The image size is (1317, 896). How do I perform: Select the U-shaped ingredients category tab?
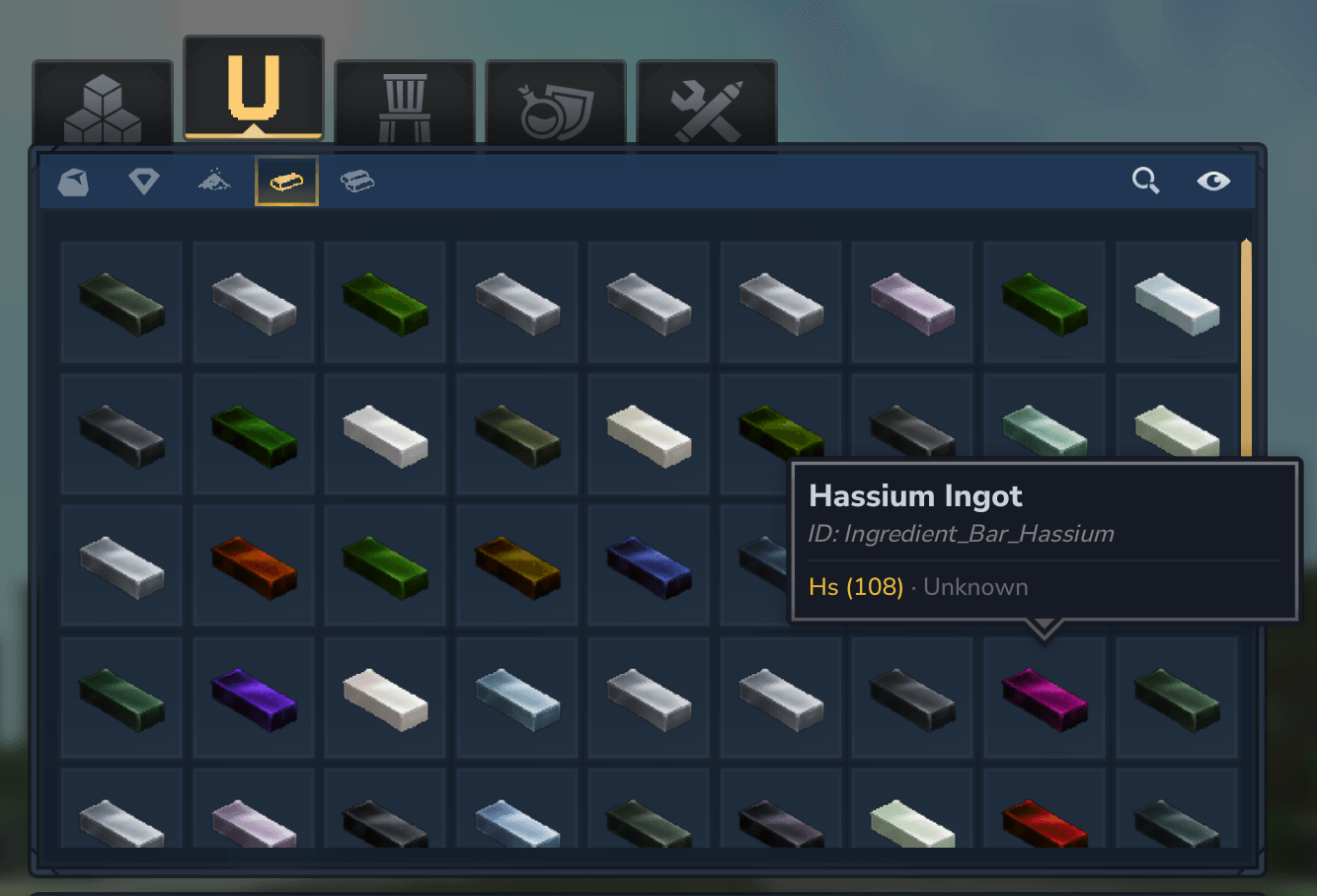[254, 90]
